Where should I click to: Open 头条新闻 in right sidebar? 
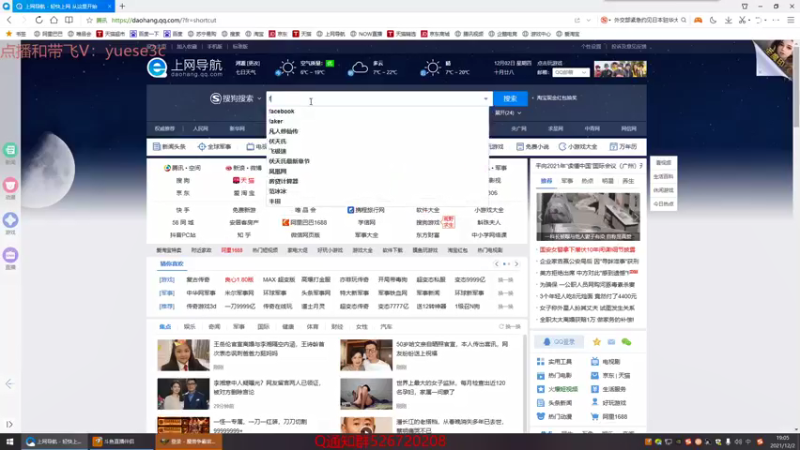pos(555,403)
